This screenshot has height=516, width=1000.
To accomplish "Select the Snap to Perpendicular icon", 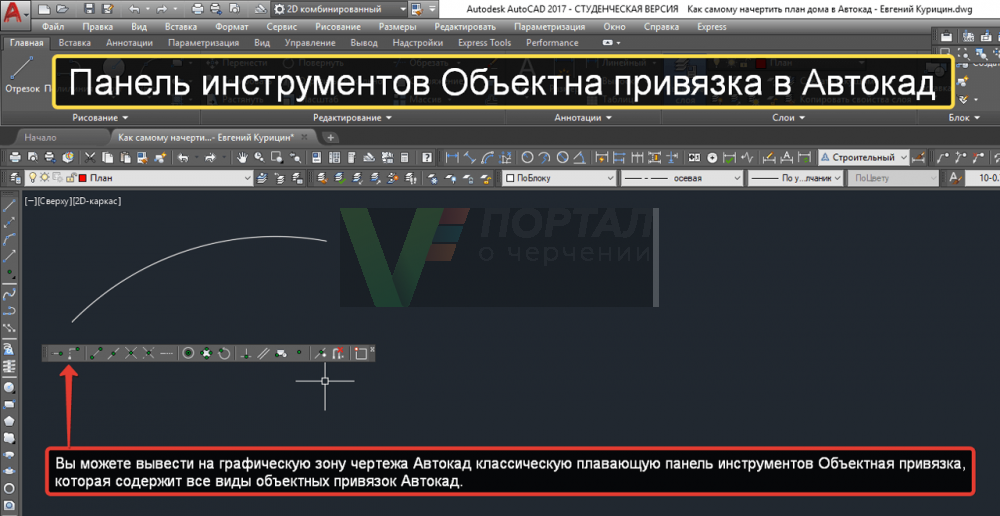I will [x=246, y=353].
